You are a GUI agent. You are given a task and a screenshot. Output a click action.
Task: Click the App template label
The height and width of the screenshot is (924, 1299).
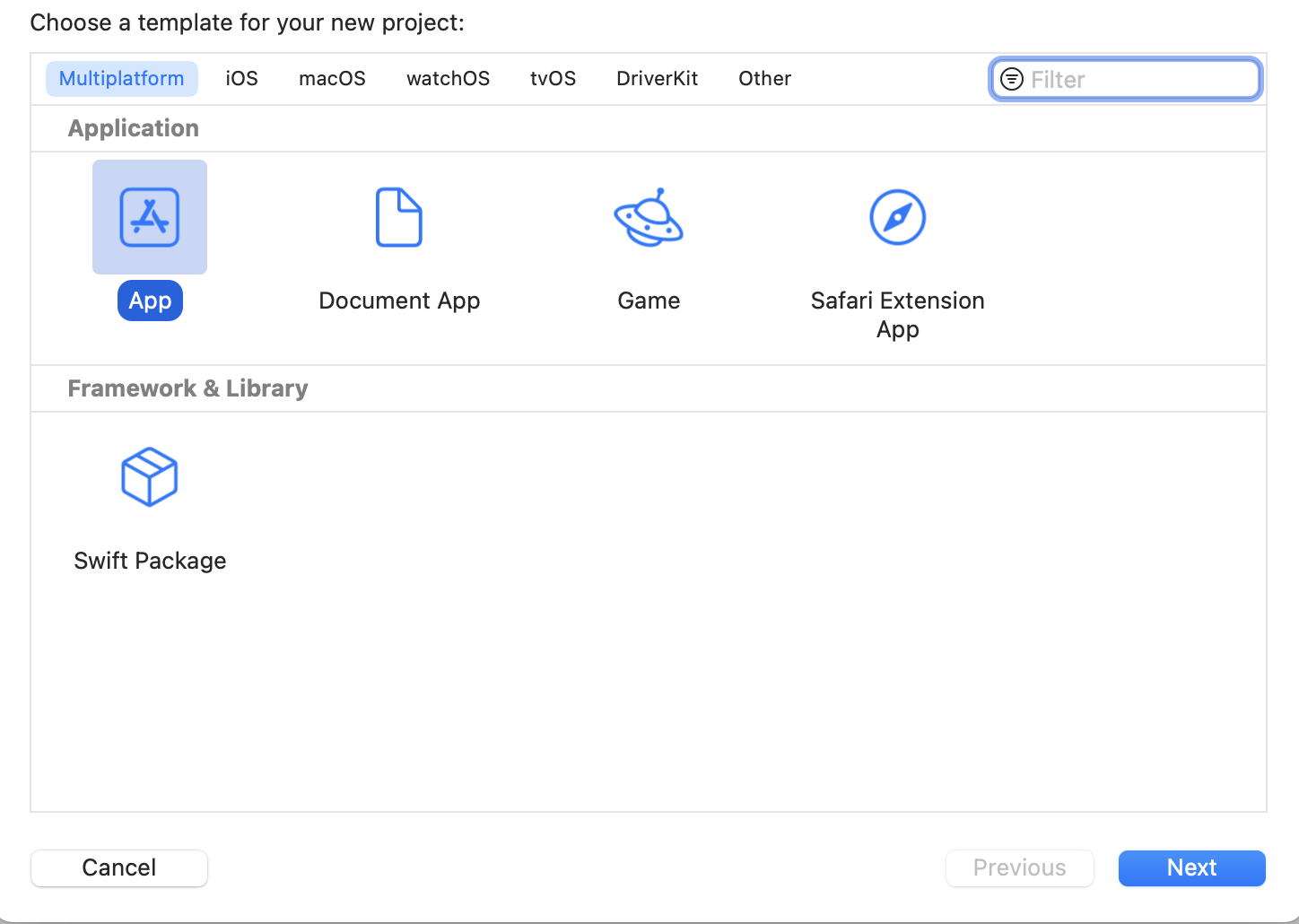tap(150, 301)
